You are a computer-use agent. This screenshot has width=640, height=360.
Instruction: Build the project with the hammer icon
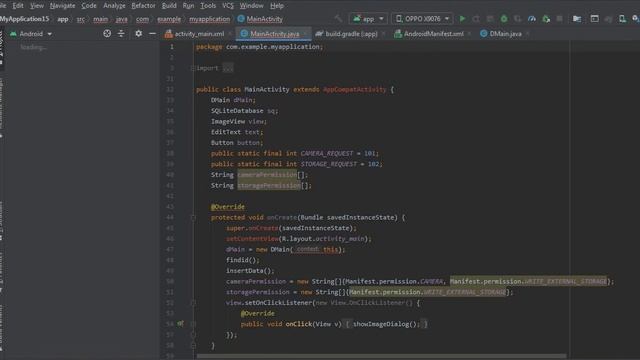pyautogui.click(x=338, y=19)
